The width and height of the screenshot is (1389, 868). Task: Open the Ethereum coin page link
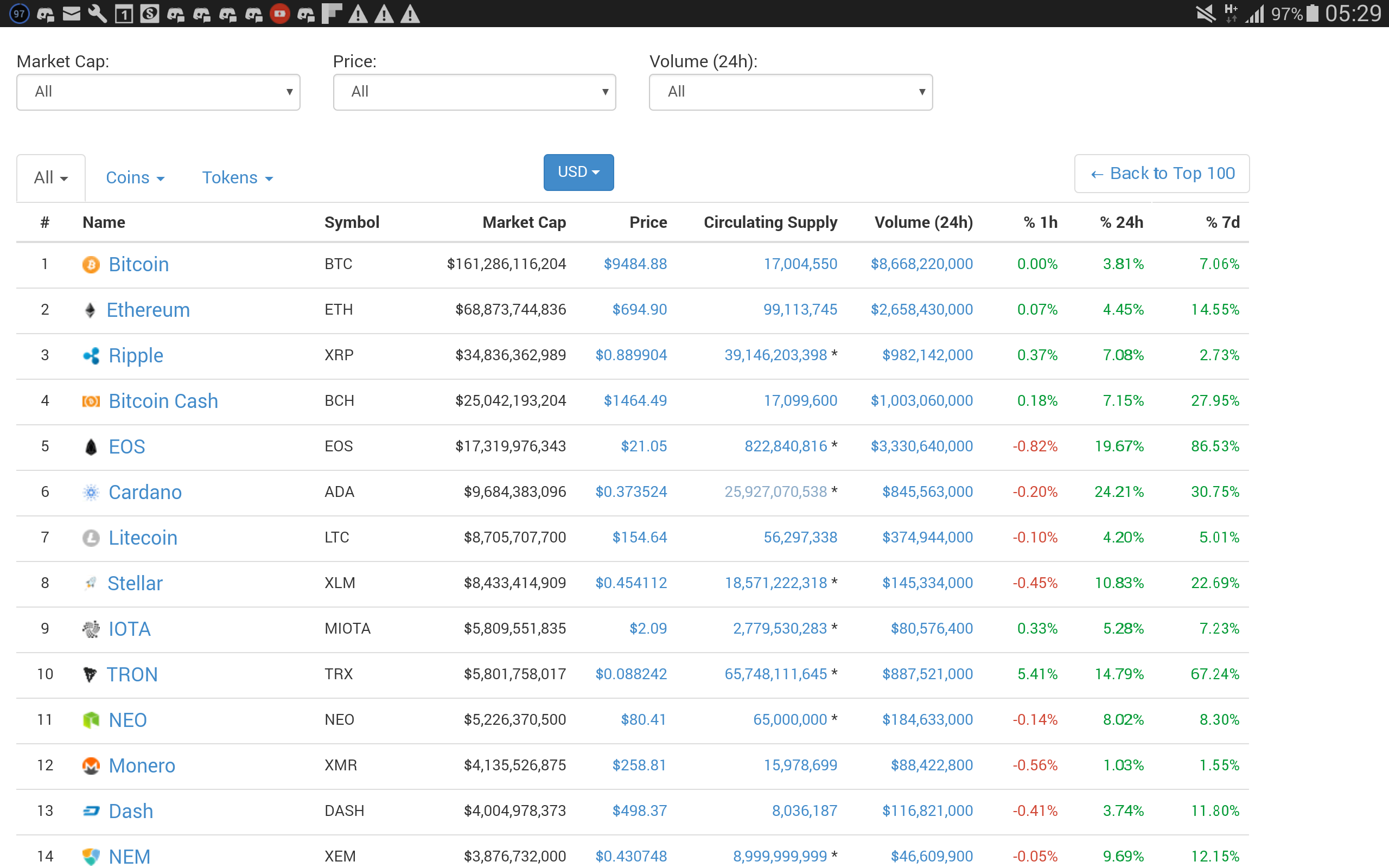point(148,310)
